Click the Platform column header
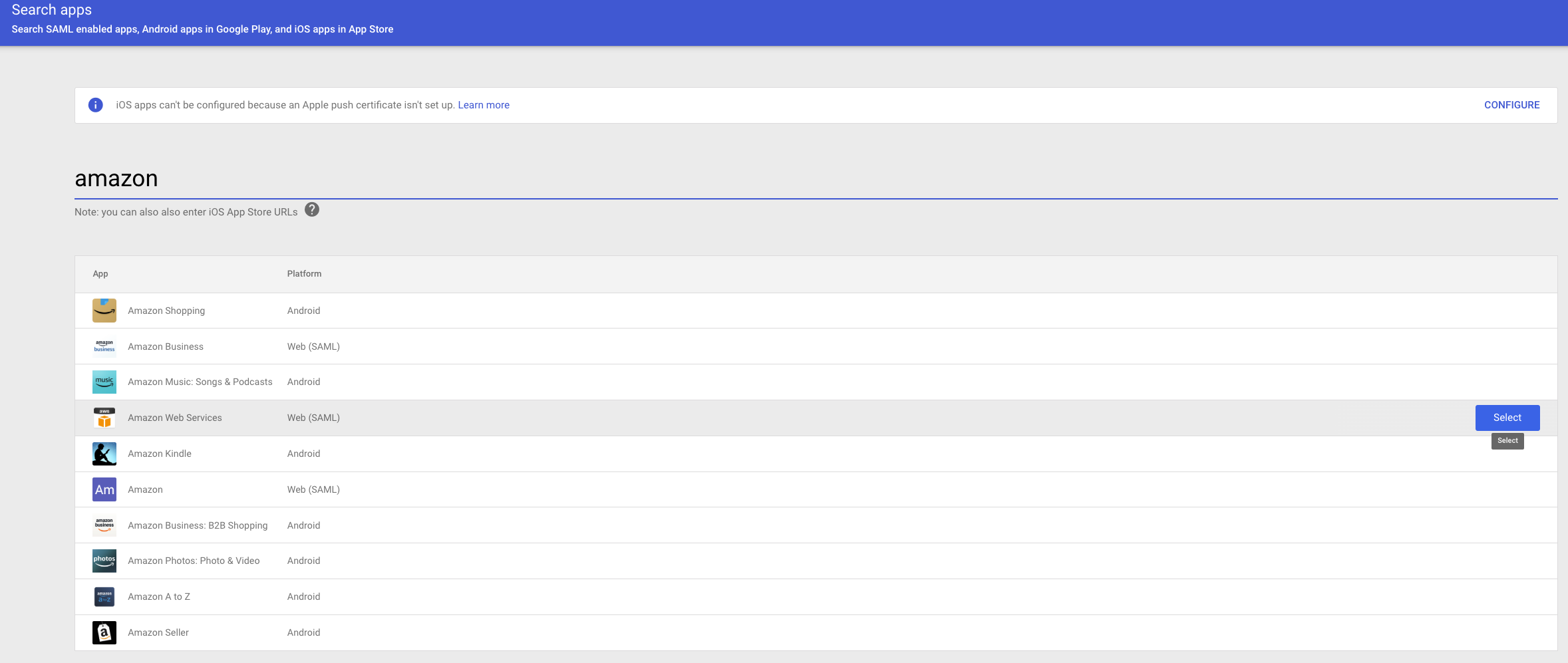 pos(304,274)
